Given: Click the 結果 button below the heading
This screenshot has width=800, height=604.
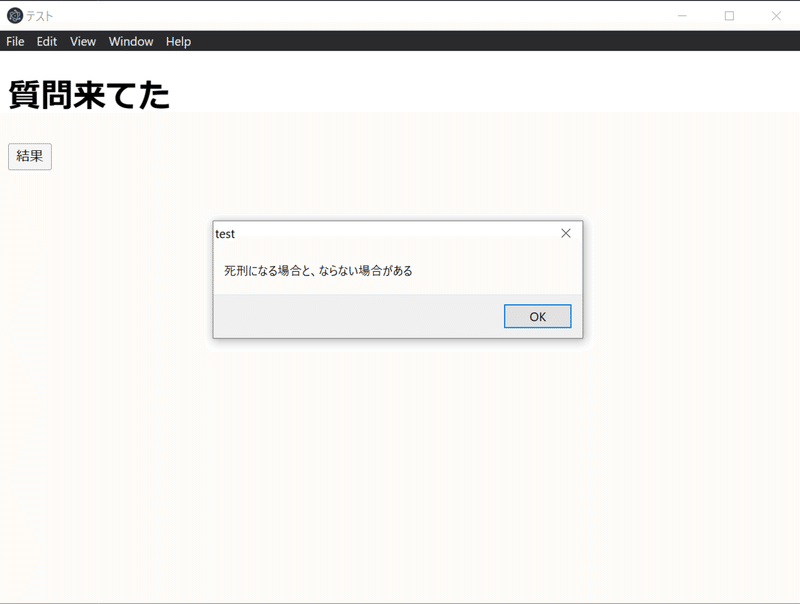Looking at the screenshot, I should pyautogui.click(x=29, y=157).
